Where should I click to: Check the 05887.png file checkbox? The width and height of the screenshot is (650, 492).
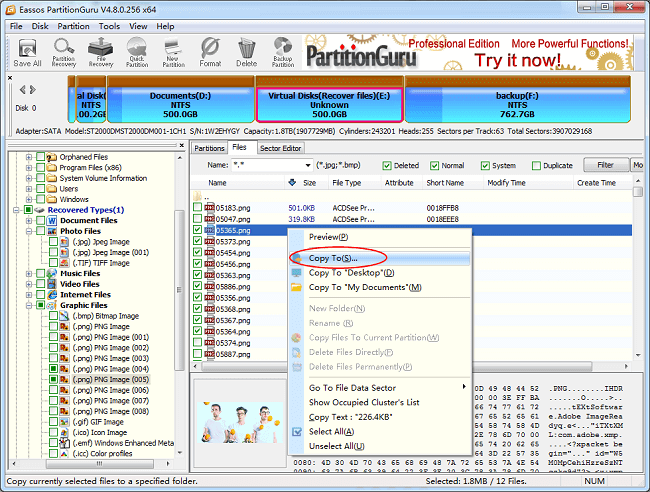197,354
